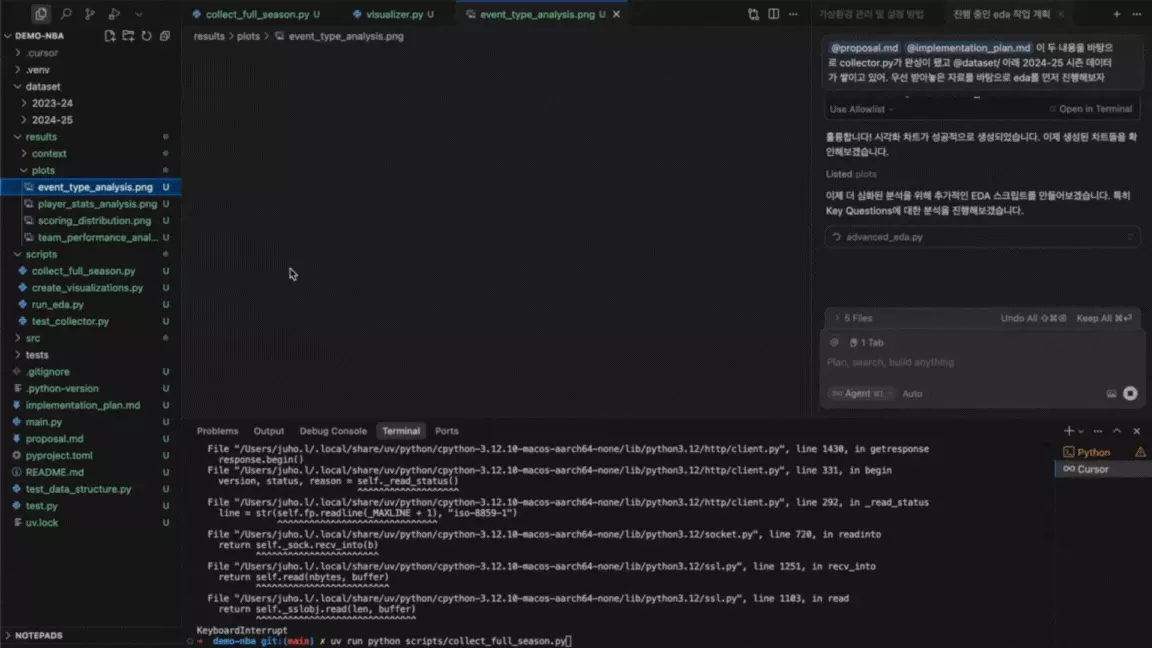
Task: Add a new terminal with plus icon
Action: (1069, 431)
